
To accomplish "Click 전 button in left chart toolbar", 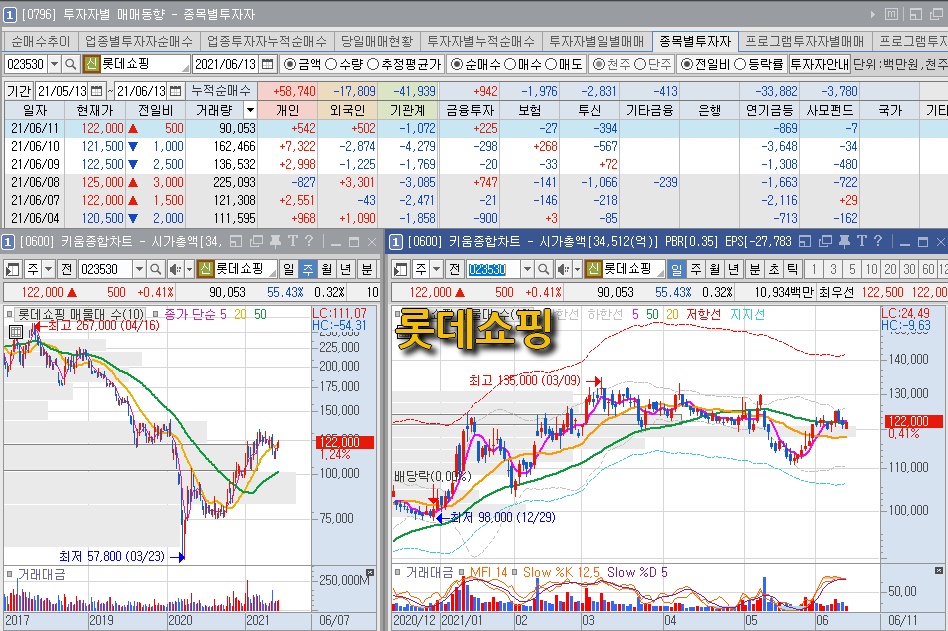I will point(67,269).
